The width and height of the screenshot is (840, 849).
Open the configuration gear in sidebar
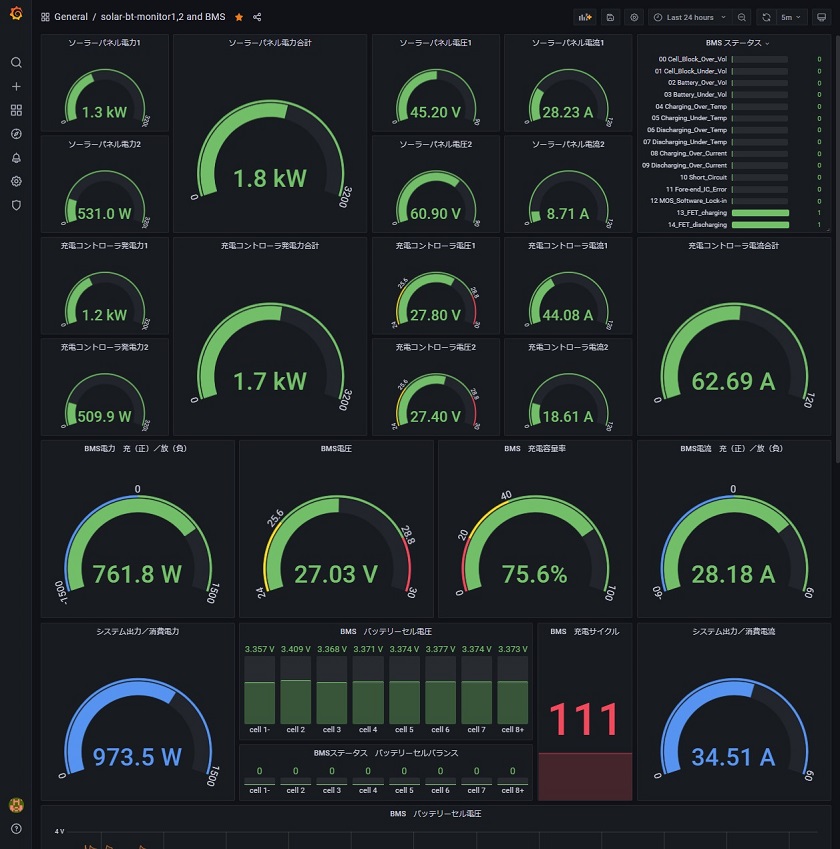coord(16,181)
